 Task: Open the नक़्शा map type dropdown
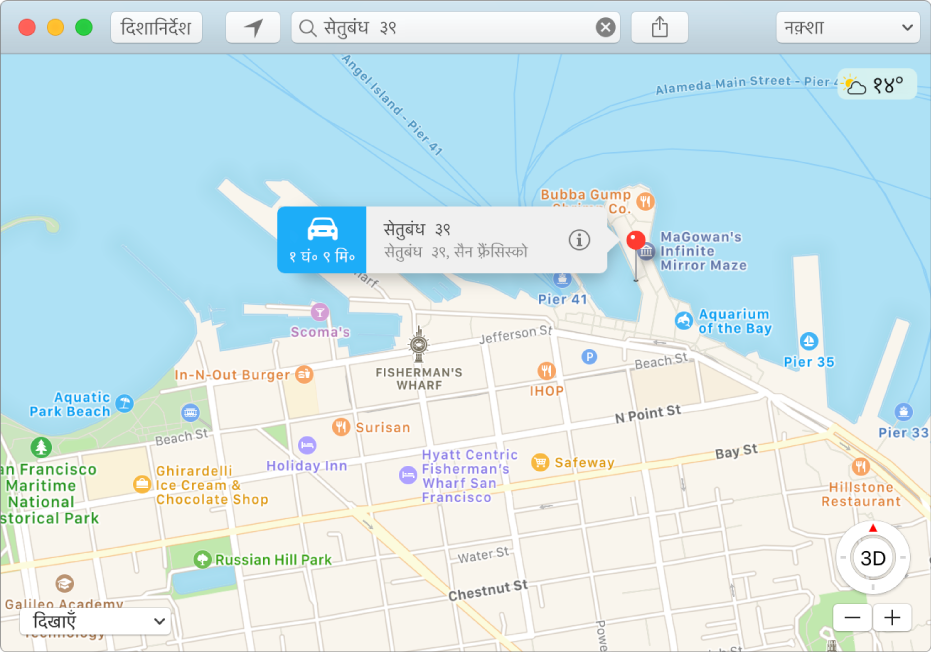pos(848,27)
